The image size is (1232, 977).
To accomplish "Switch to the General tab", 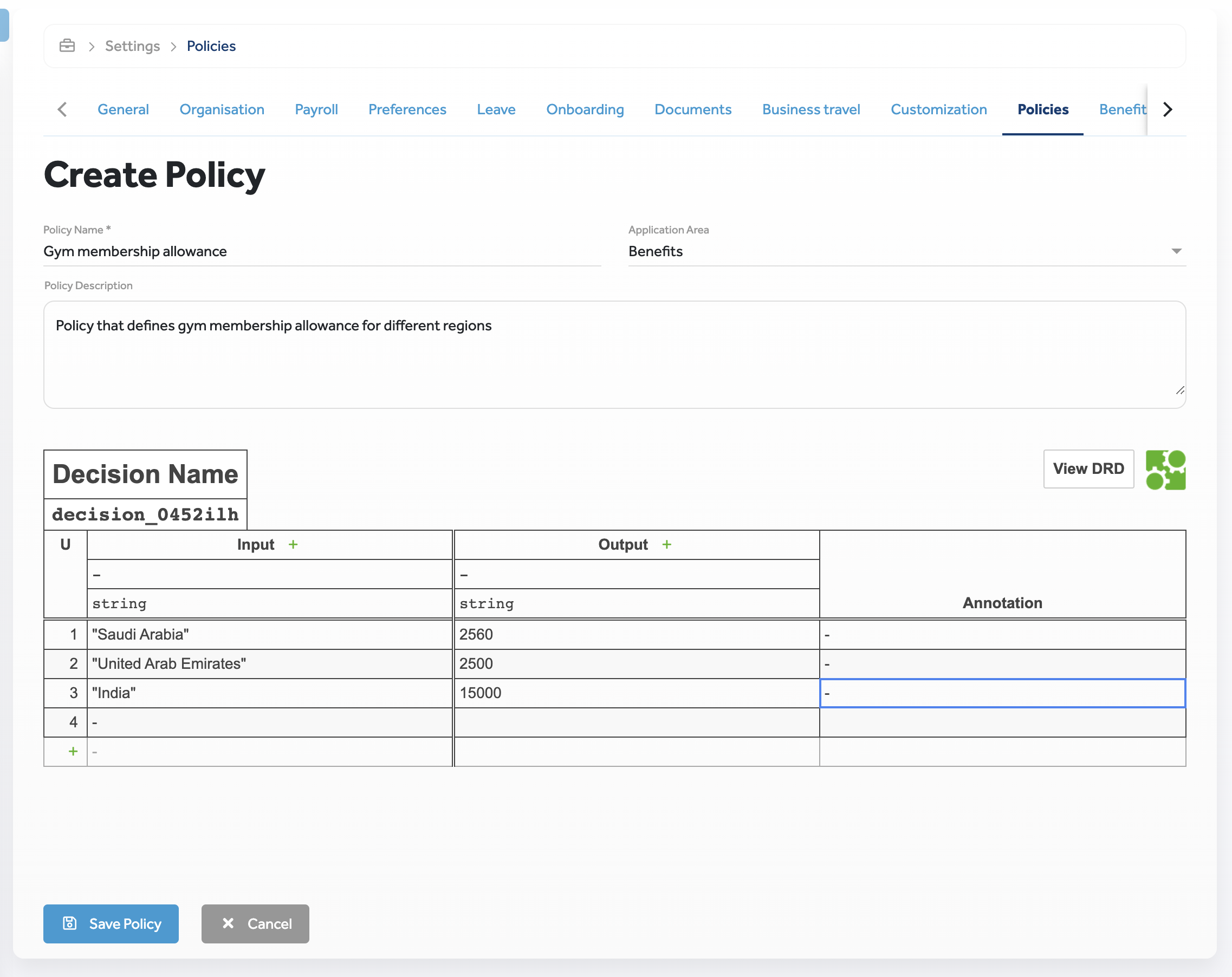I will coord(123,109).
